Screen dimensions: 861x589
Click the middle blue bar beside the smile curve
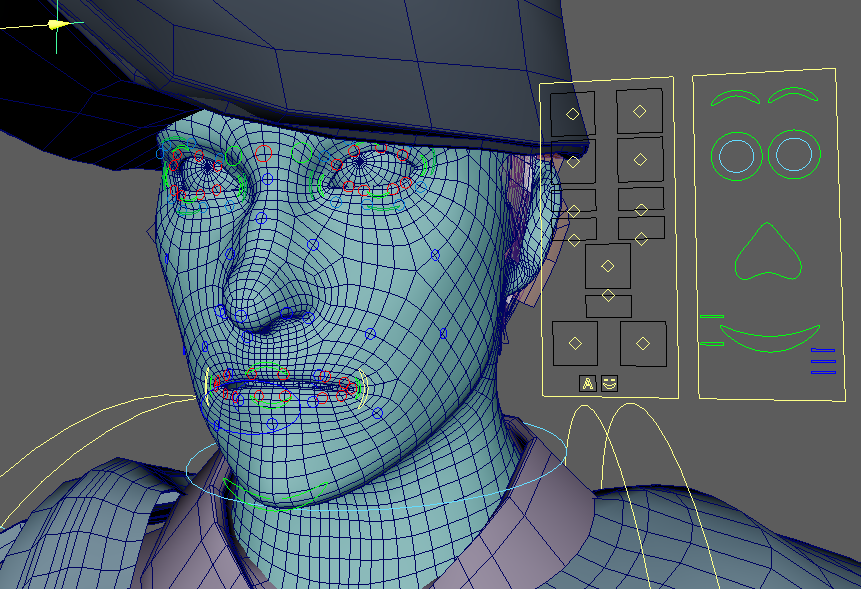823,360
